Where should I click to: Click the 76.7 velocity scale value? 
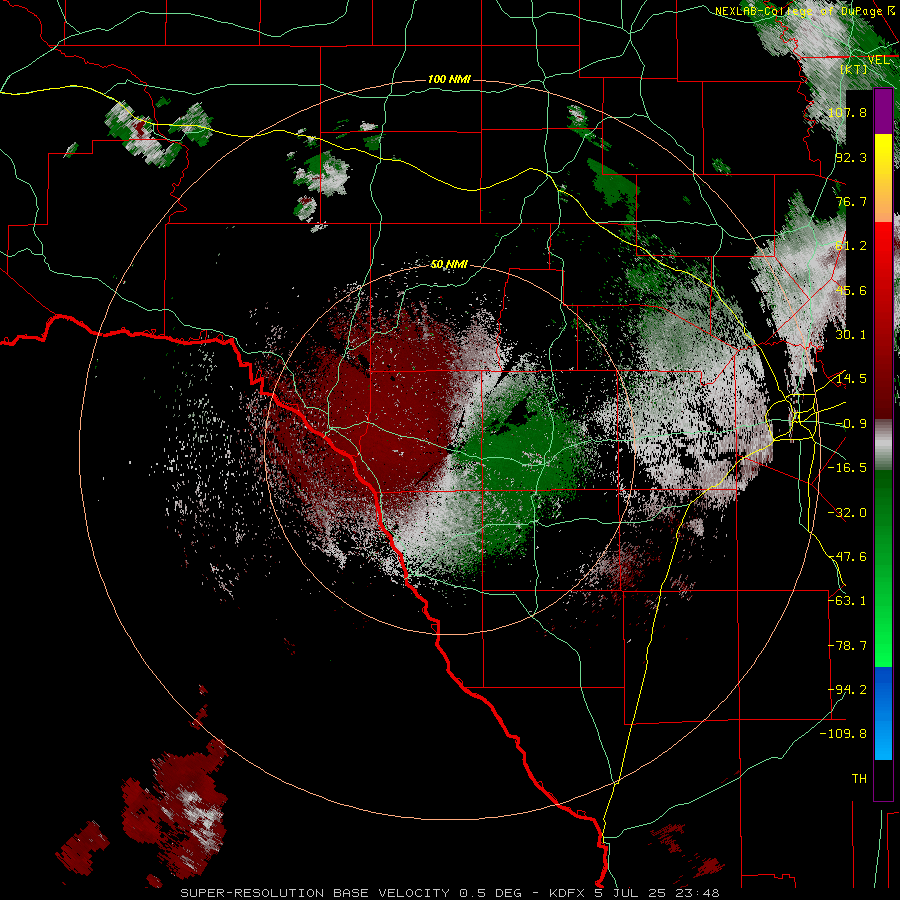tap(851, 201)
